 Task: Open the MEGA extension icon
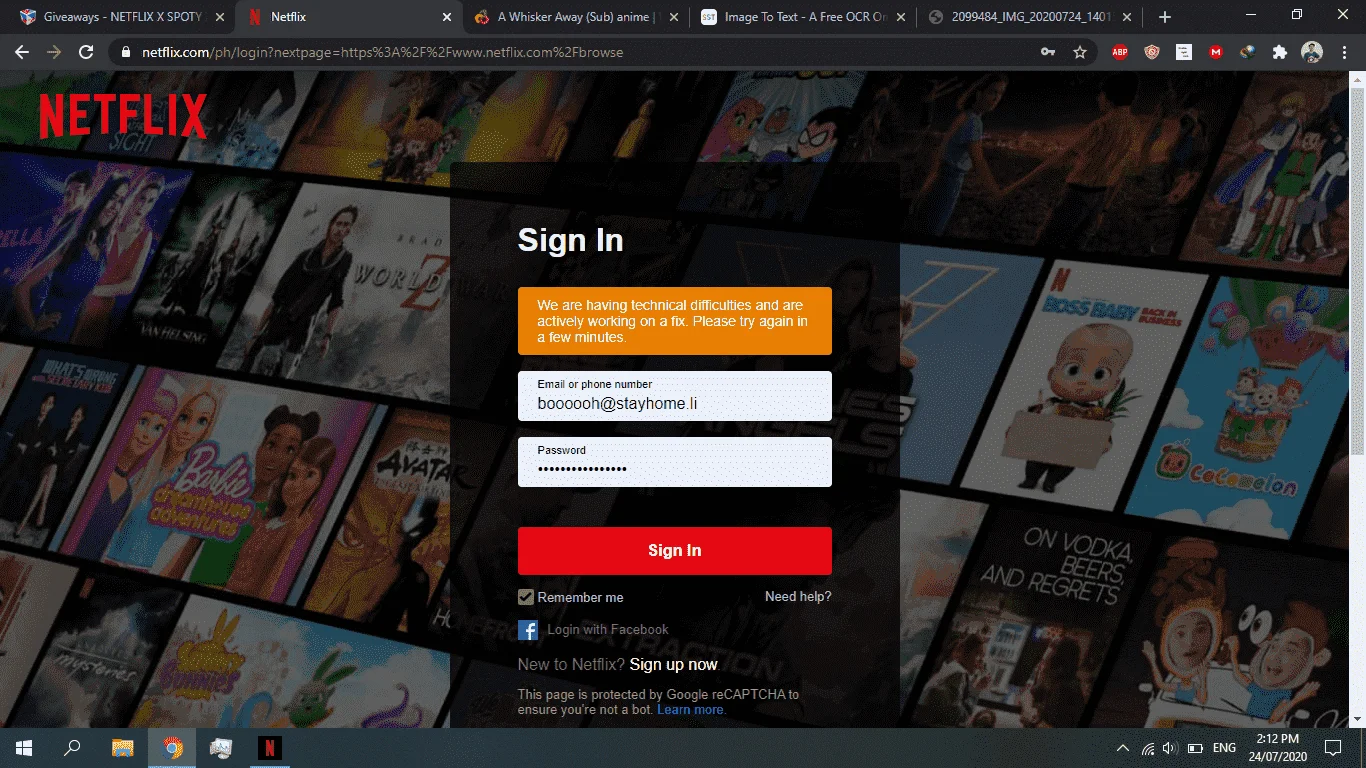(x=1216, y=52)
